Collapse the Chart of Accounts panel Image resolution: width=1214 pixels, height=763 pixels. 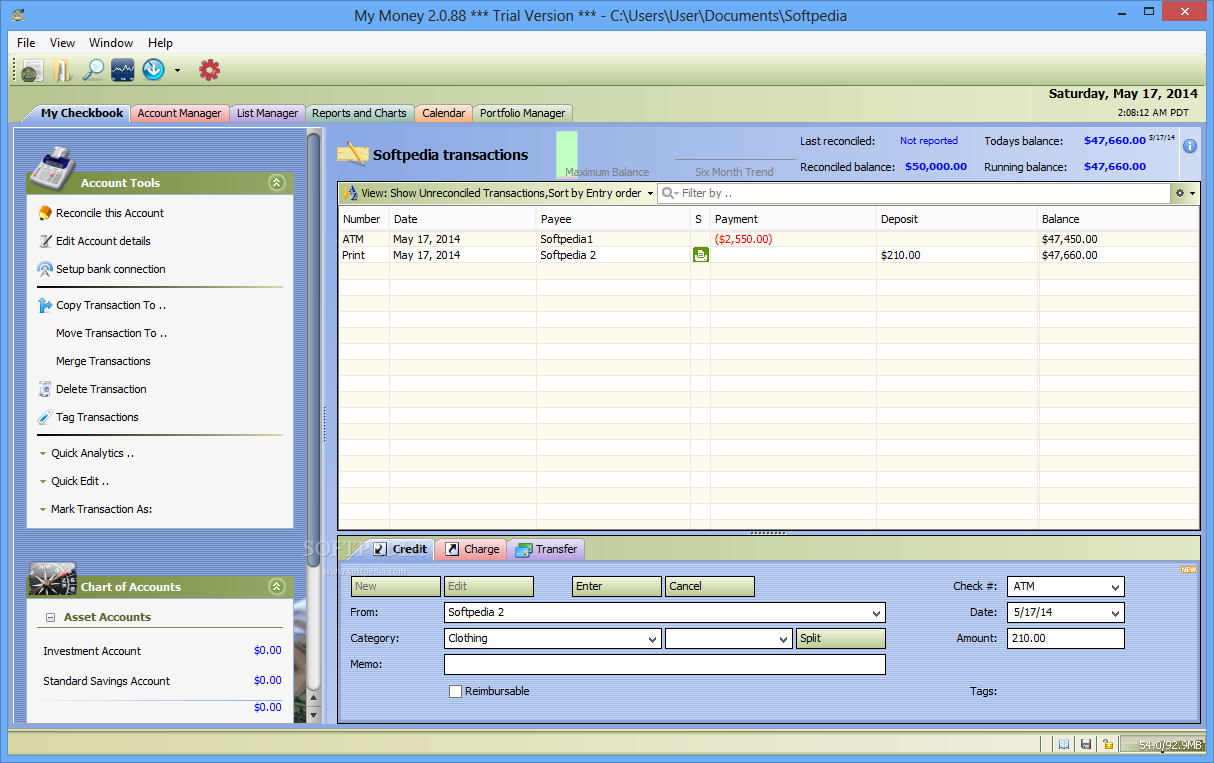click(277, 587)
